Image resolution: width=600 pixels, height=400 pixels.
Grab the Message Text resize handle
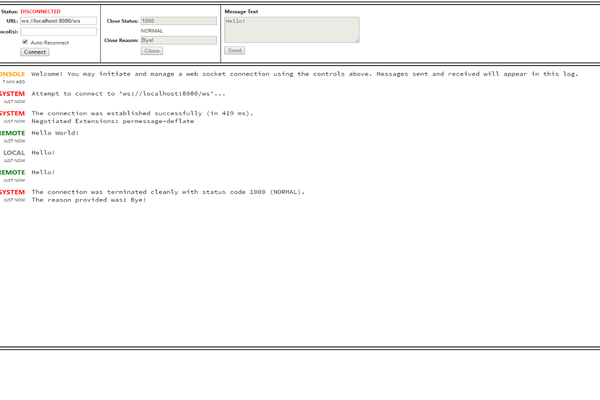tap(356, 40)
